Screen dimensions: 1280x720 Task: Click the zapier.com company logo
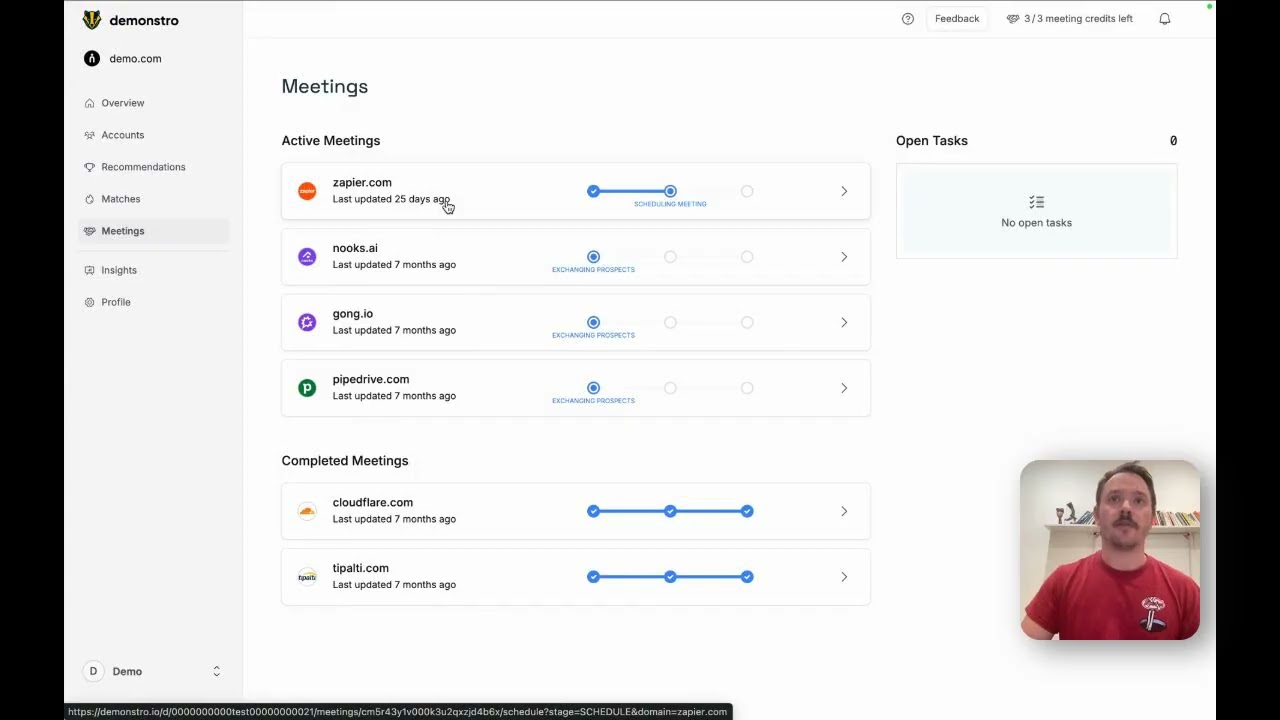pos(307,191)
